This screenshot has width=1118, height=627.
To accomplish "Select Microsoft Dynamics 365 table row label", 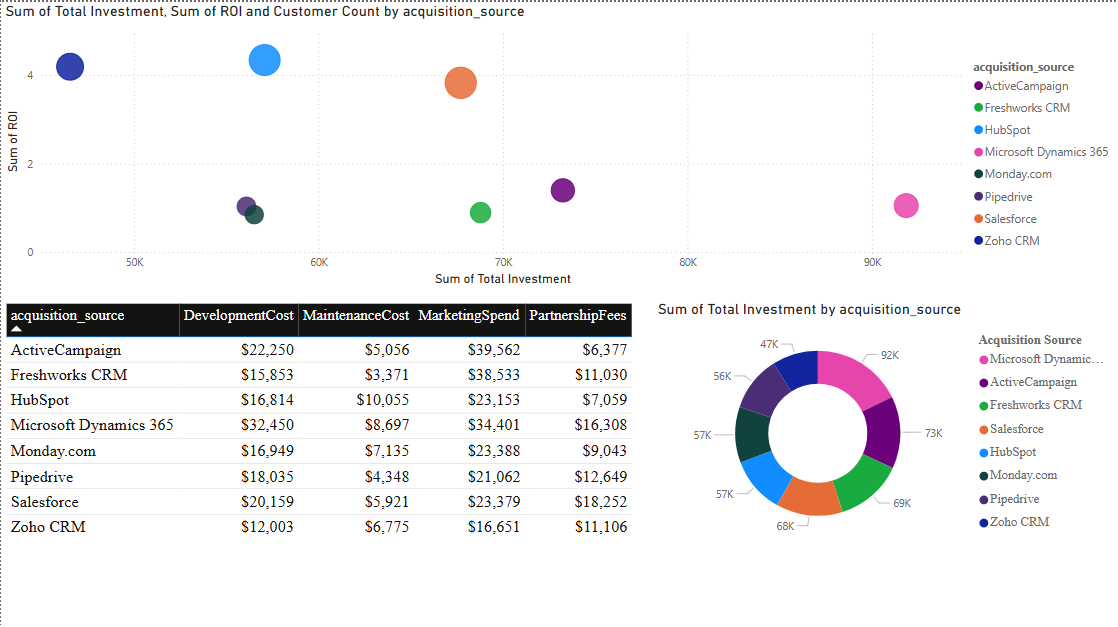I will (91, 425).
